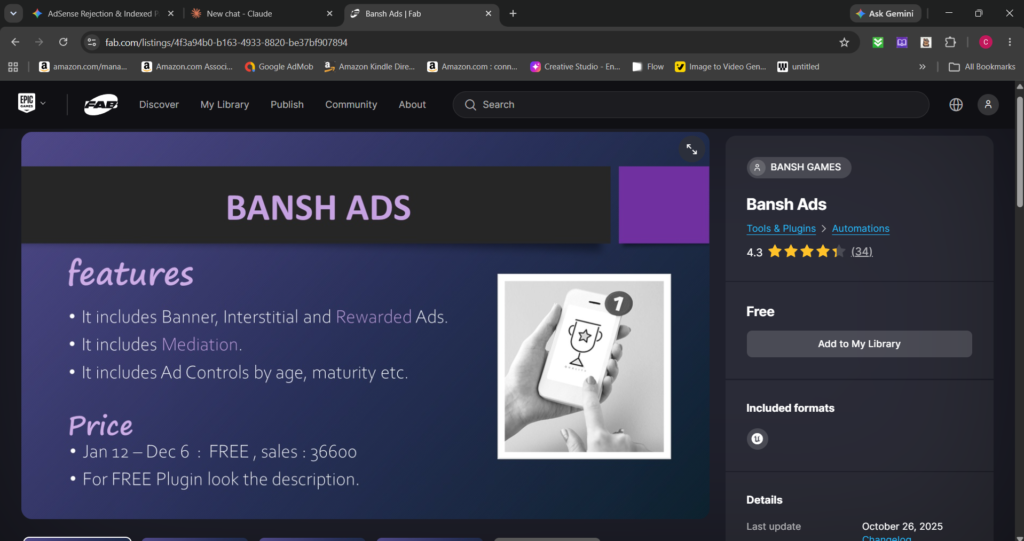Open the amazon.com/mana... bookmark
The image size is (1024, 541).
point(83,67)
